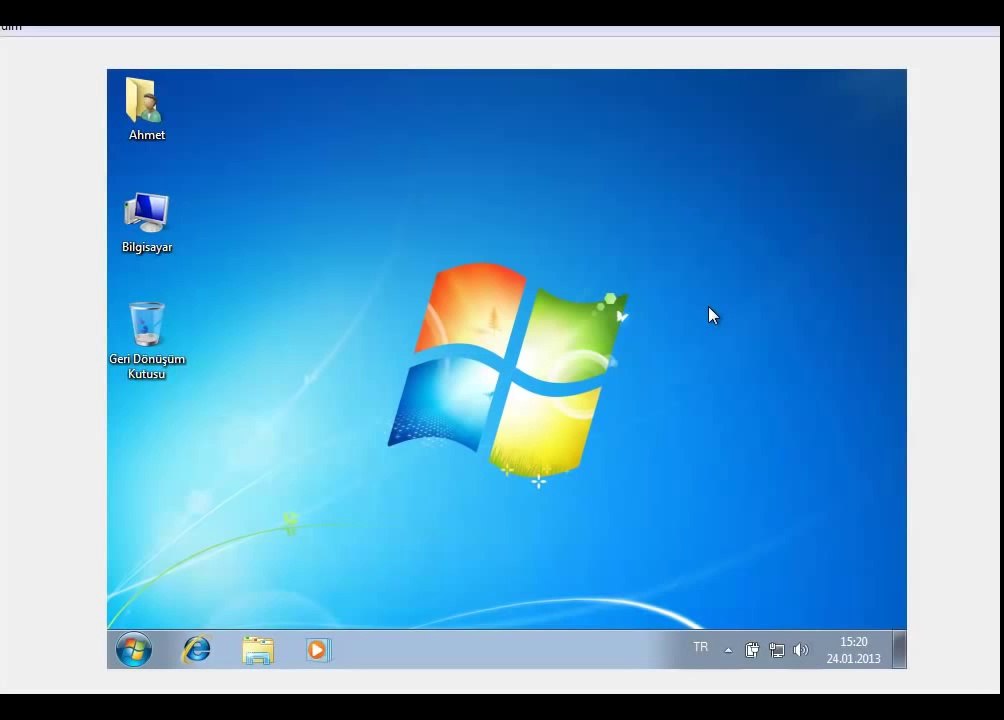Select the Bilgisayar desktop icon
This screenshot has height=720, width=1004.
pos(147,222)
